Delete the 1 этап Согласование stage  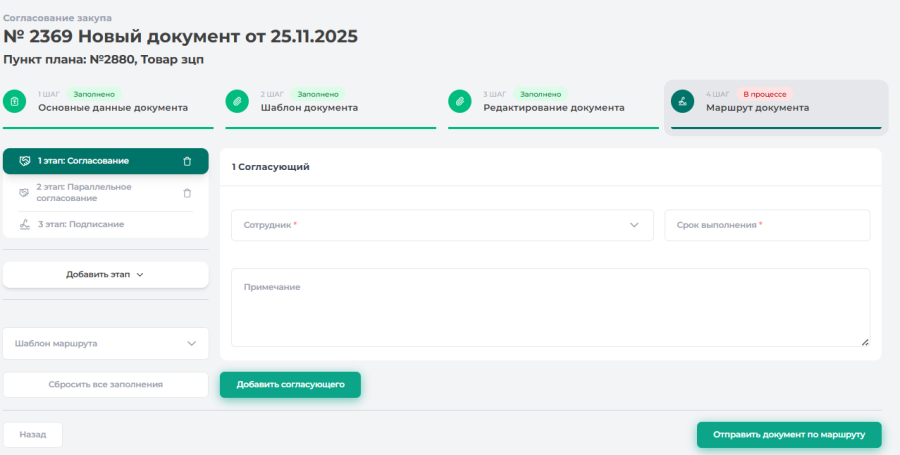(187, 161)
